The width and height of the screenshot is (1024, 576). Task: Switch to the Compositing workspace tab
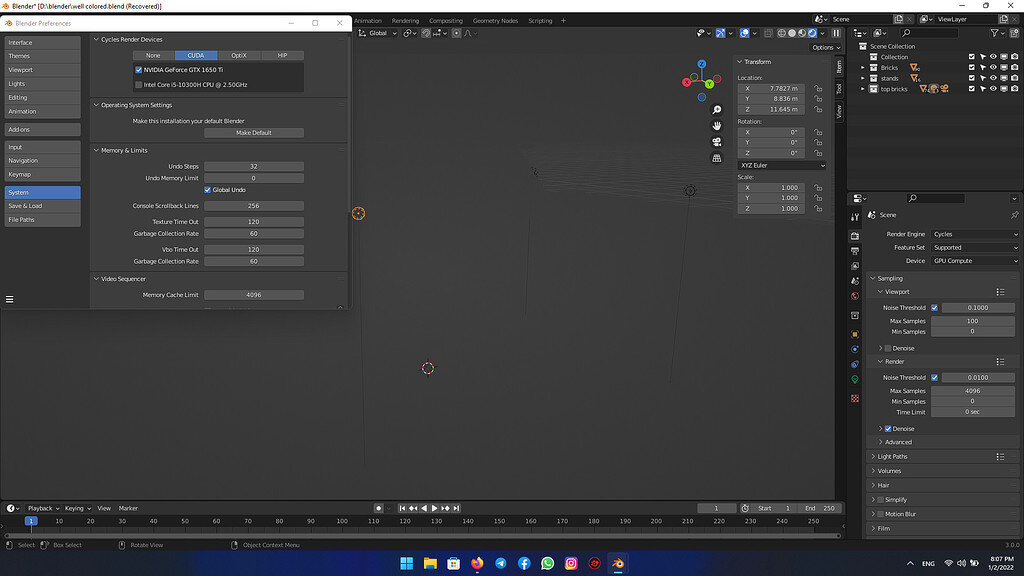[446, 21]
